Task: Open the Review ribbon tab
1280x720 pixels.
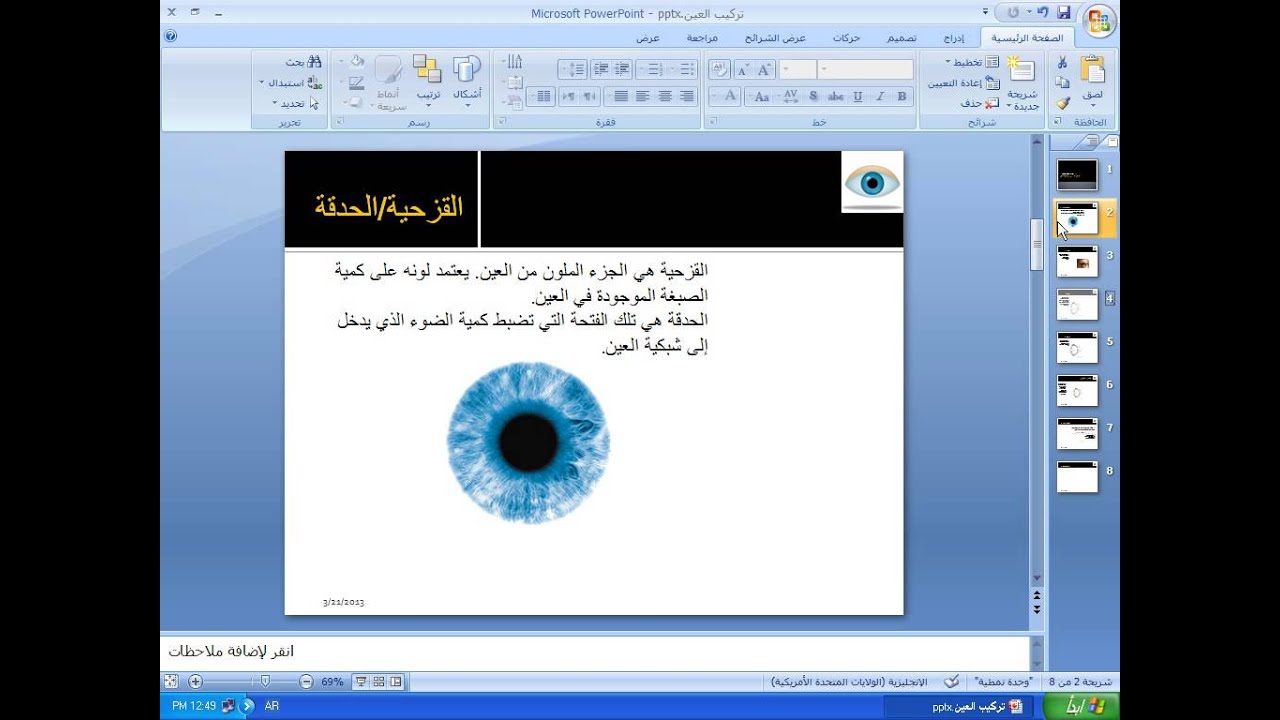Action: point(702,38)
